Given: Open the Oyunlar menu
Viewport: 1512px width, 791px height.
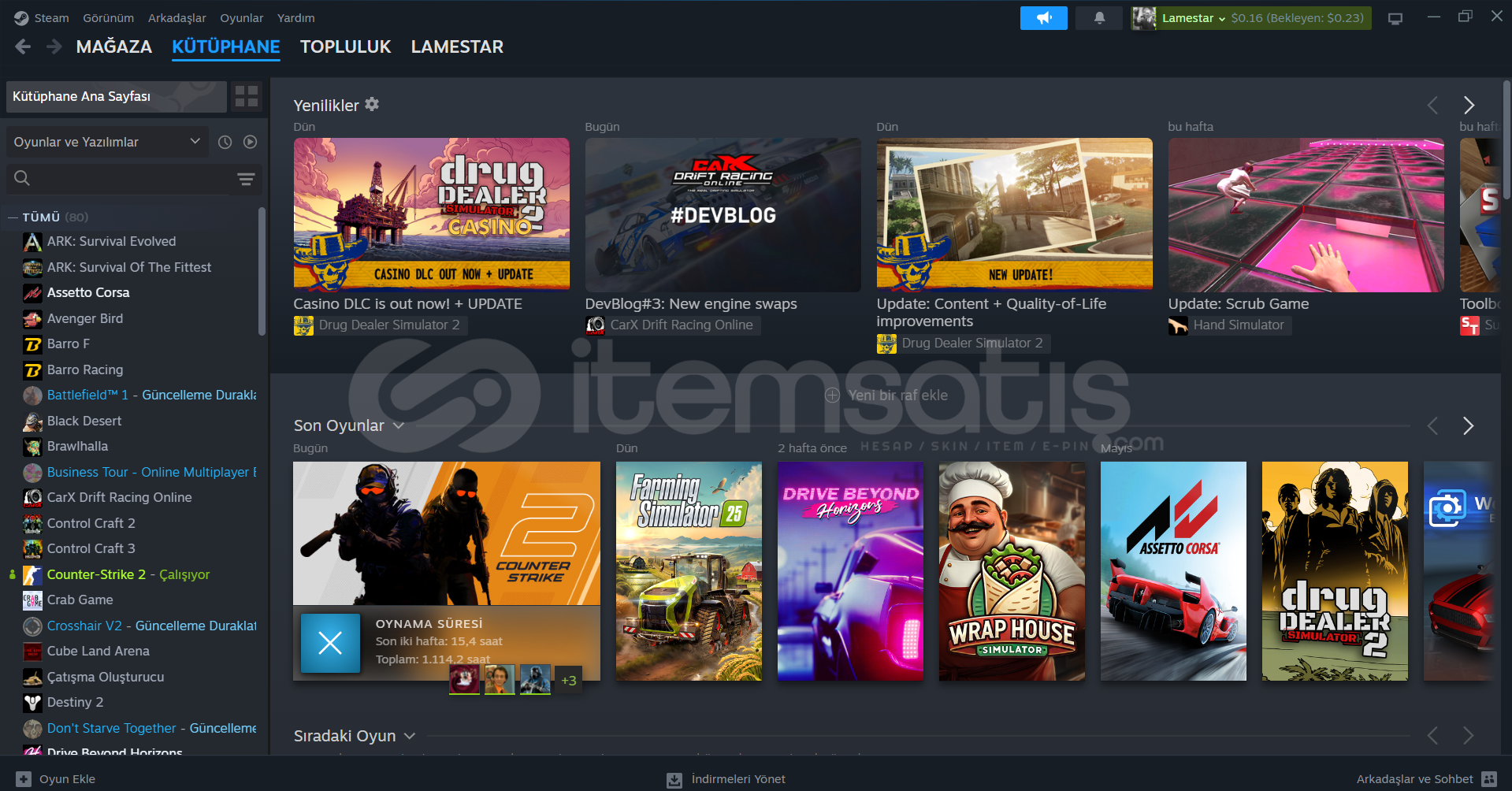Looking at the screenshot, I should click(241, 18).
